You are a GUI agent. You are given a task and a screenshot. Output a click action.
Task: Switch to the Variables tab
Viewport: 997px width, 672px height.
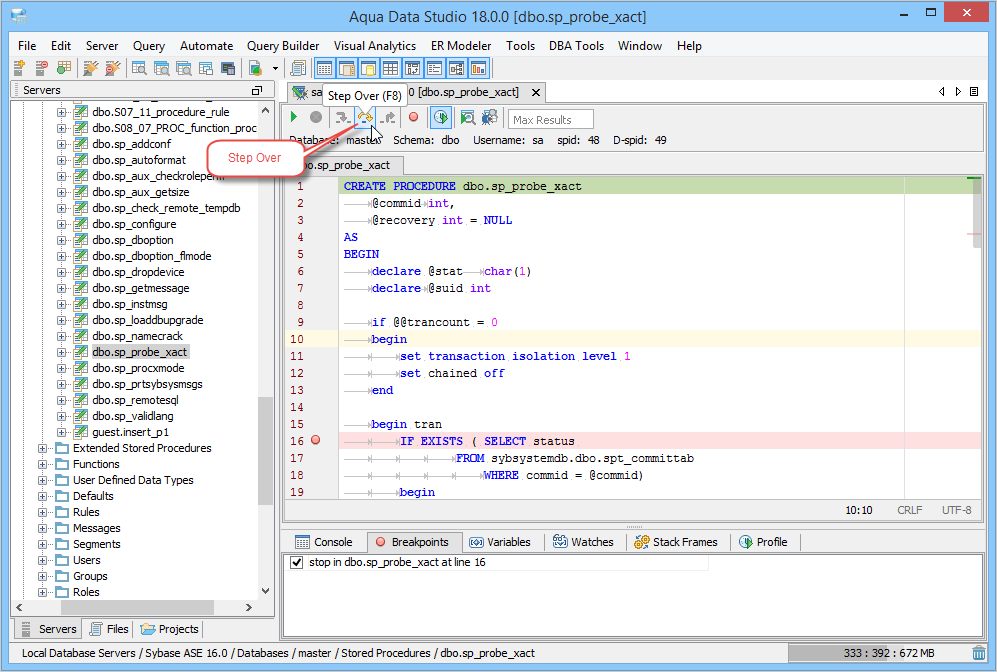[x=500, y=542]
